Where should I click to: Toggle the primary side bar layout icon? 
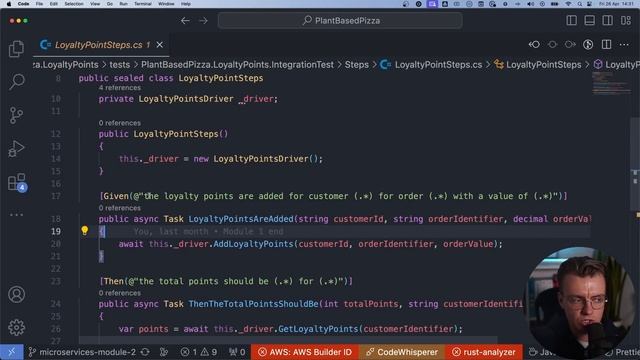[571, 20]
